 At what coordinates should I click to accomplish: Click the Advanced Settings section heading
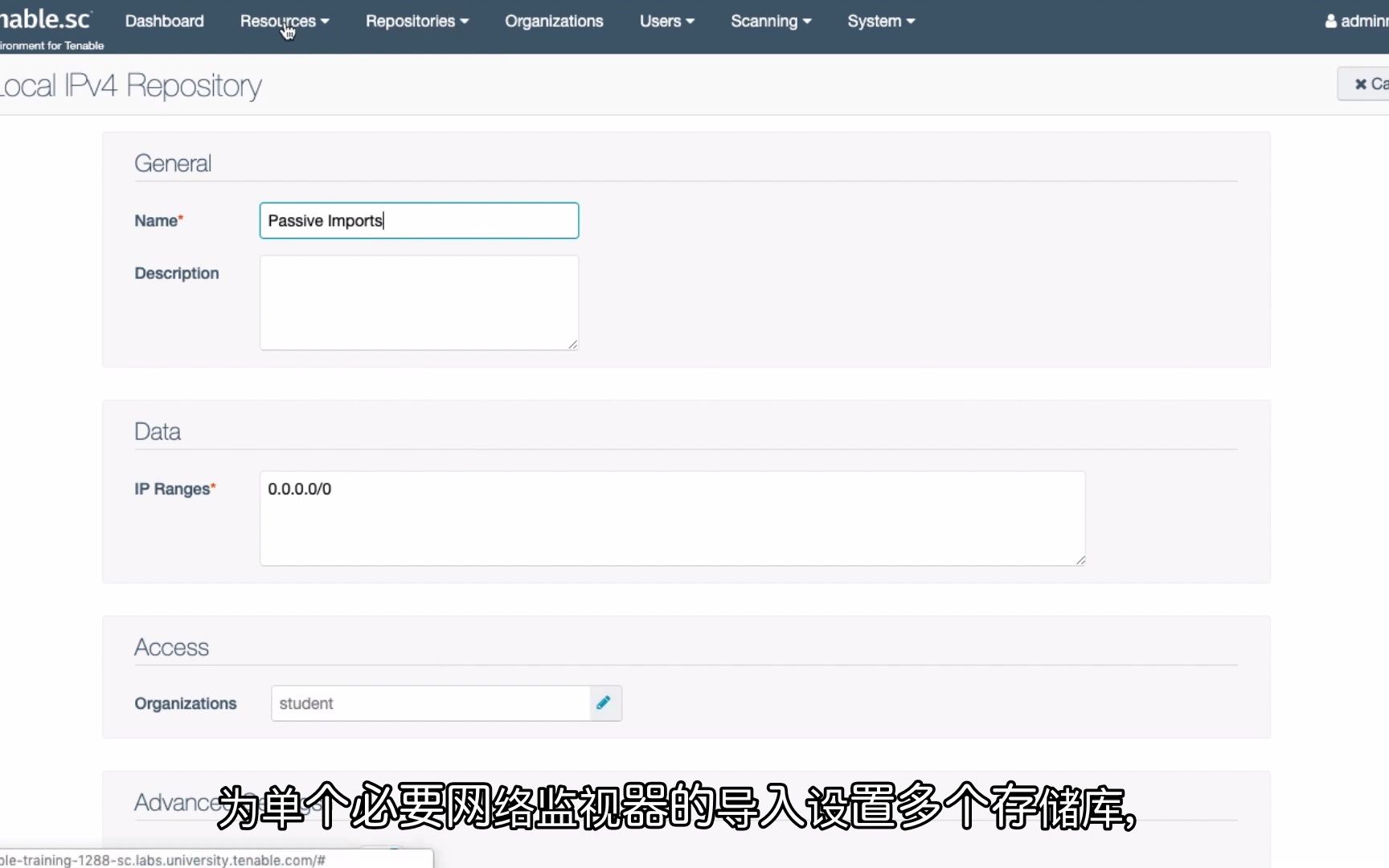[177, 801]
